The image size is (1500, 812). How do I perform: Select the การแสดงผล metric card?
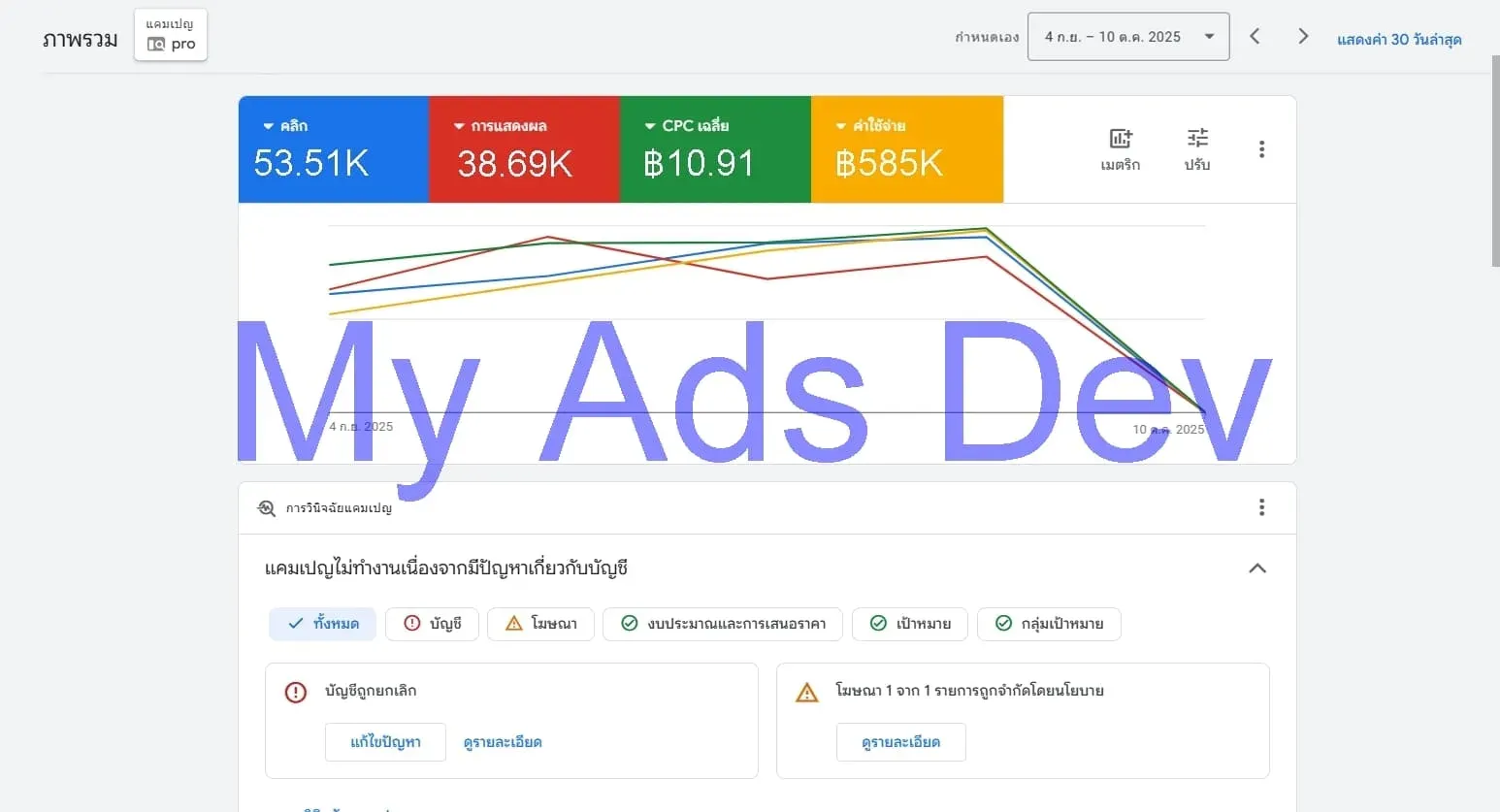click(524, 149)
